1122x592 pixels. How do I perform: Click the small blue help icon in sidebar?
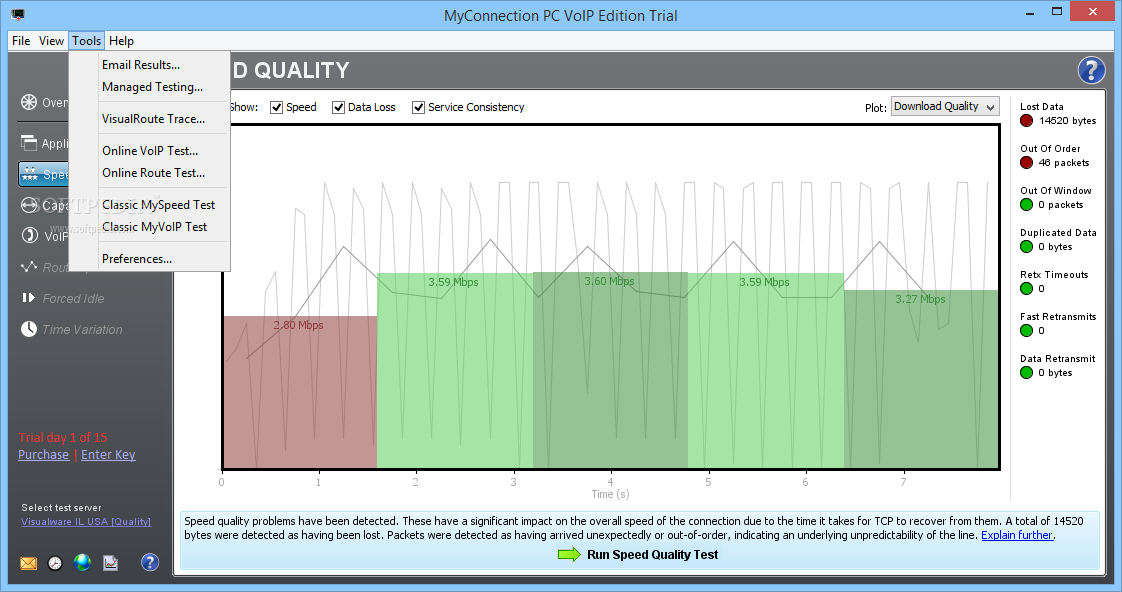click(150, 563)
